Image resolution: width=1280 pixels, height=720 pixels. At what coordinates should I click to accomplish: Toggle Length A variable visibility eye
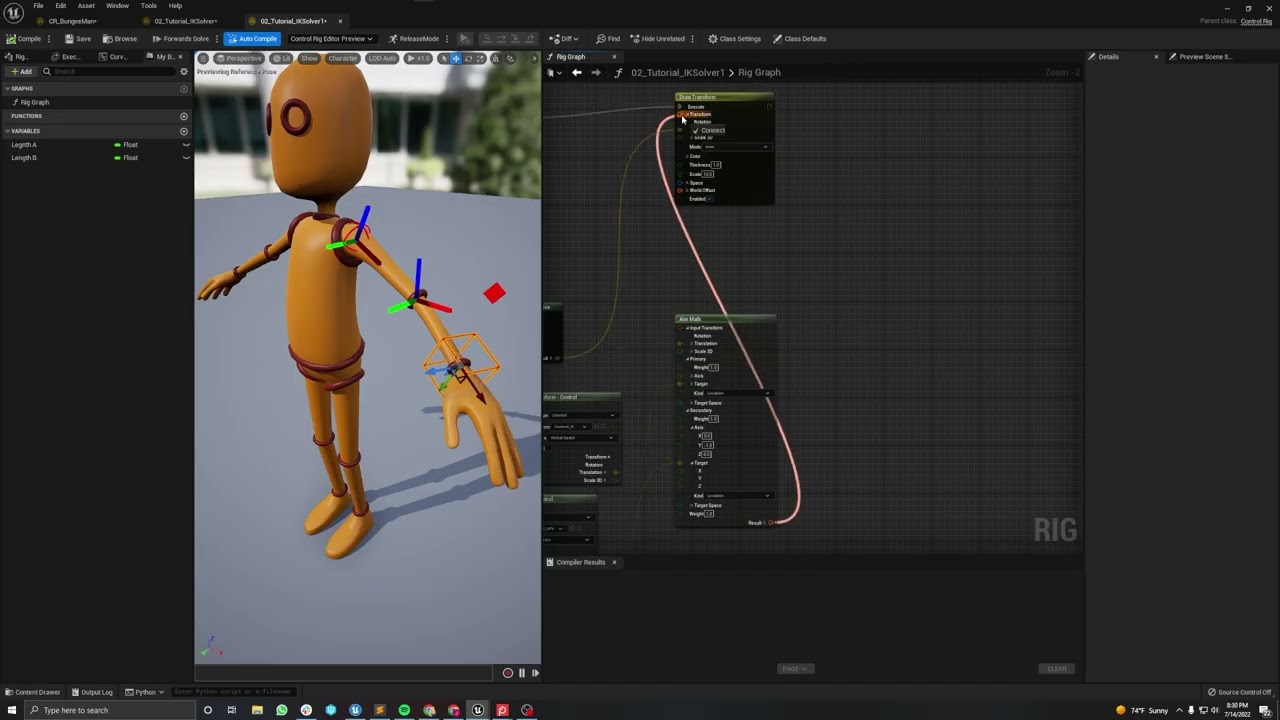coord(185,145)
